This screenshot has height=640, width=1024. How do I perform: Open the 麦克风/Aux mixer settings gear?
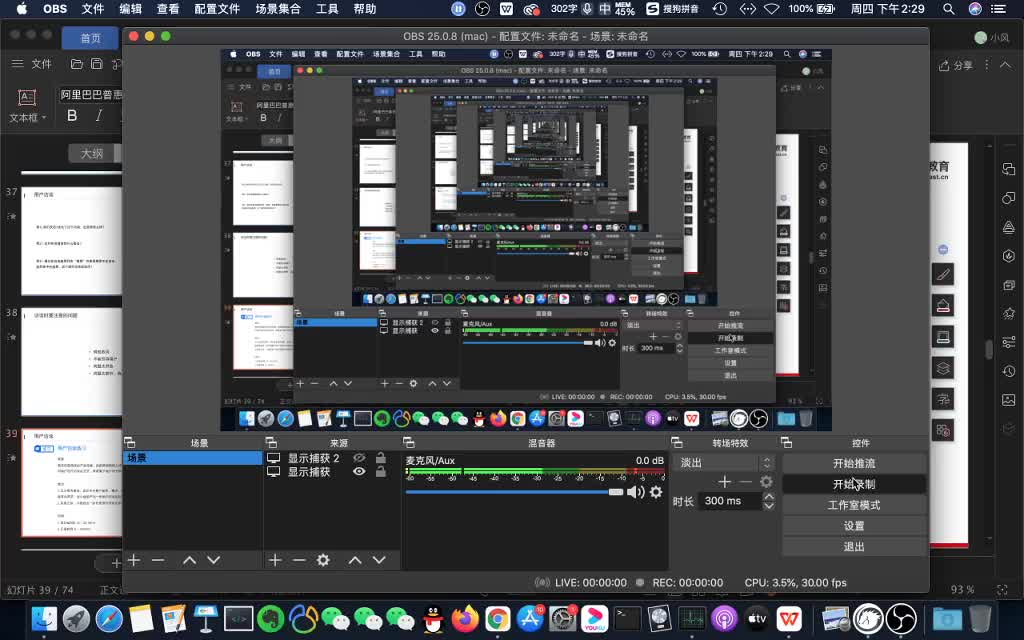tap(656, 492)
